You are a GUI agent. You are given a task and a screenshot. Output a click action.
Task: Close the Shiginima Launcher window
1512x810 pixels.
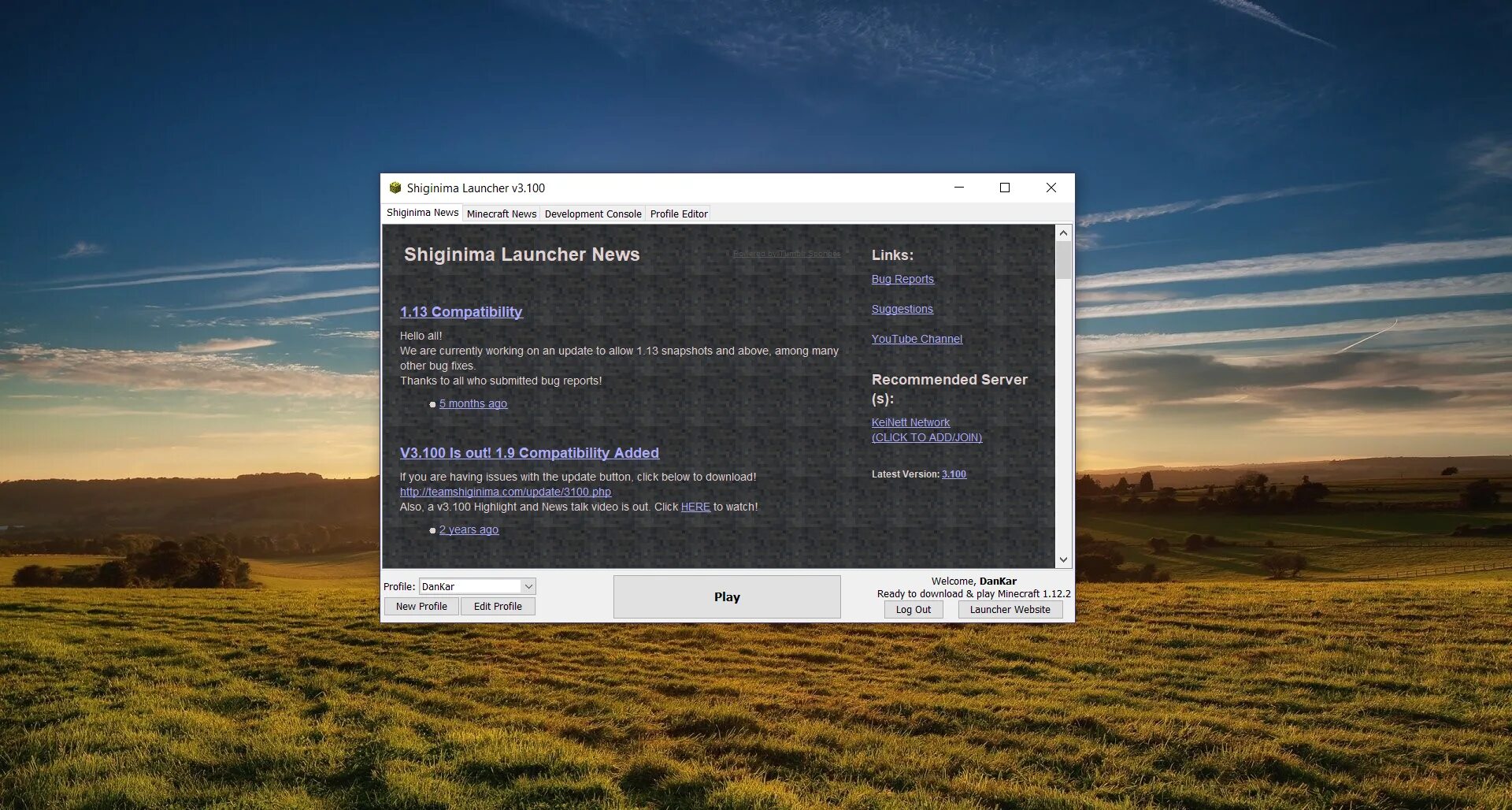pos(1051,188)
